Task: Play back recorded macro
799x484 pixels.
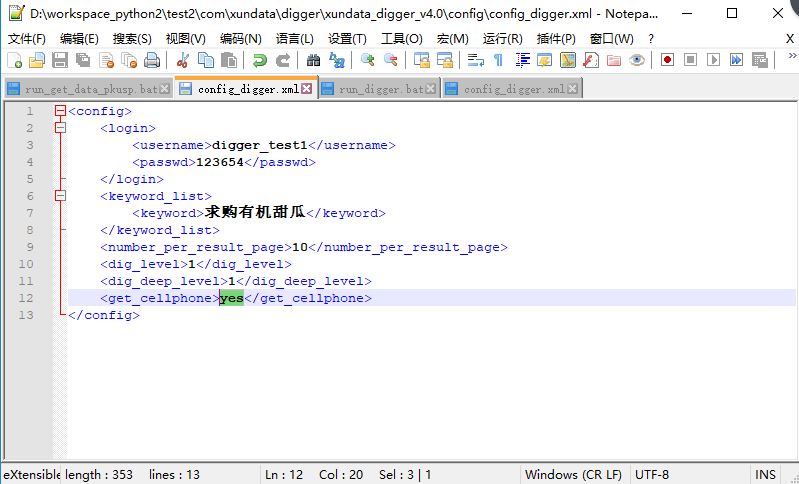Action: (x=713, y=60)
